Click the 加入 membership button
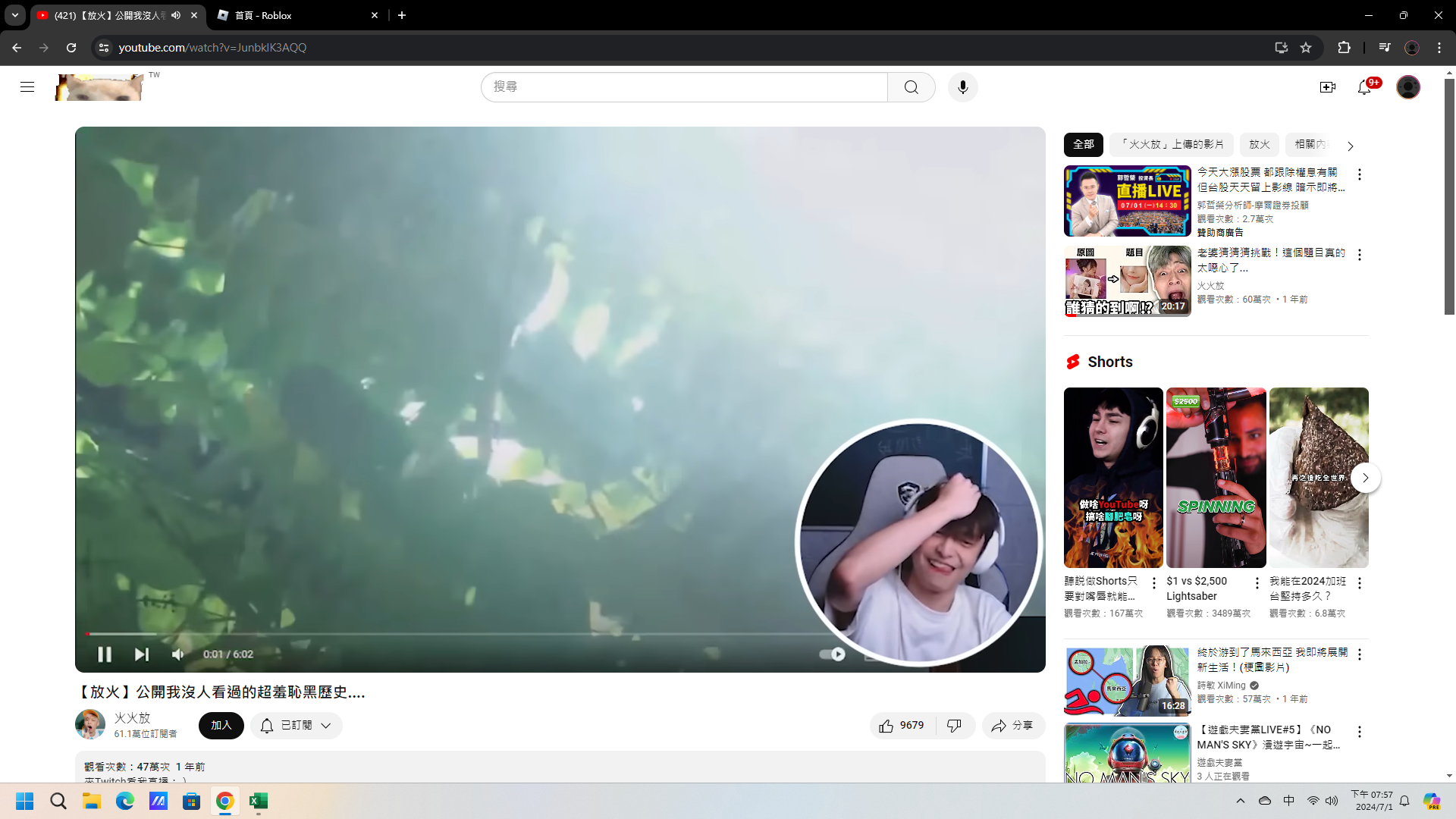Viewport: 1456px width, 819px height. coord(221,726)
